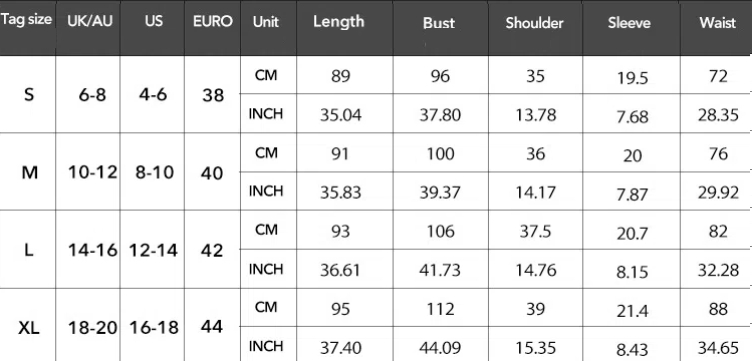Select the 37.5 cm shoulder value
Viewport: 752px width, 361px height.
535,232
